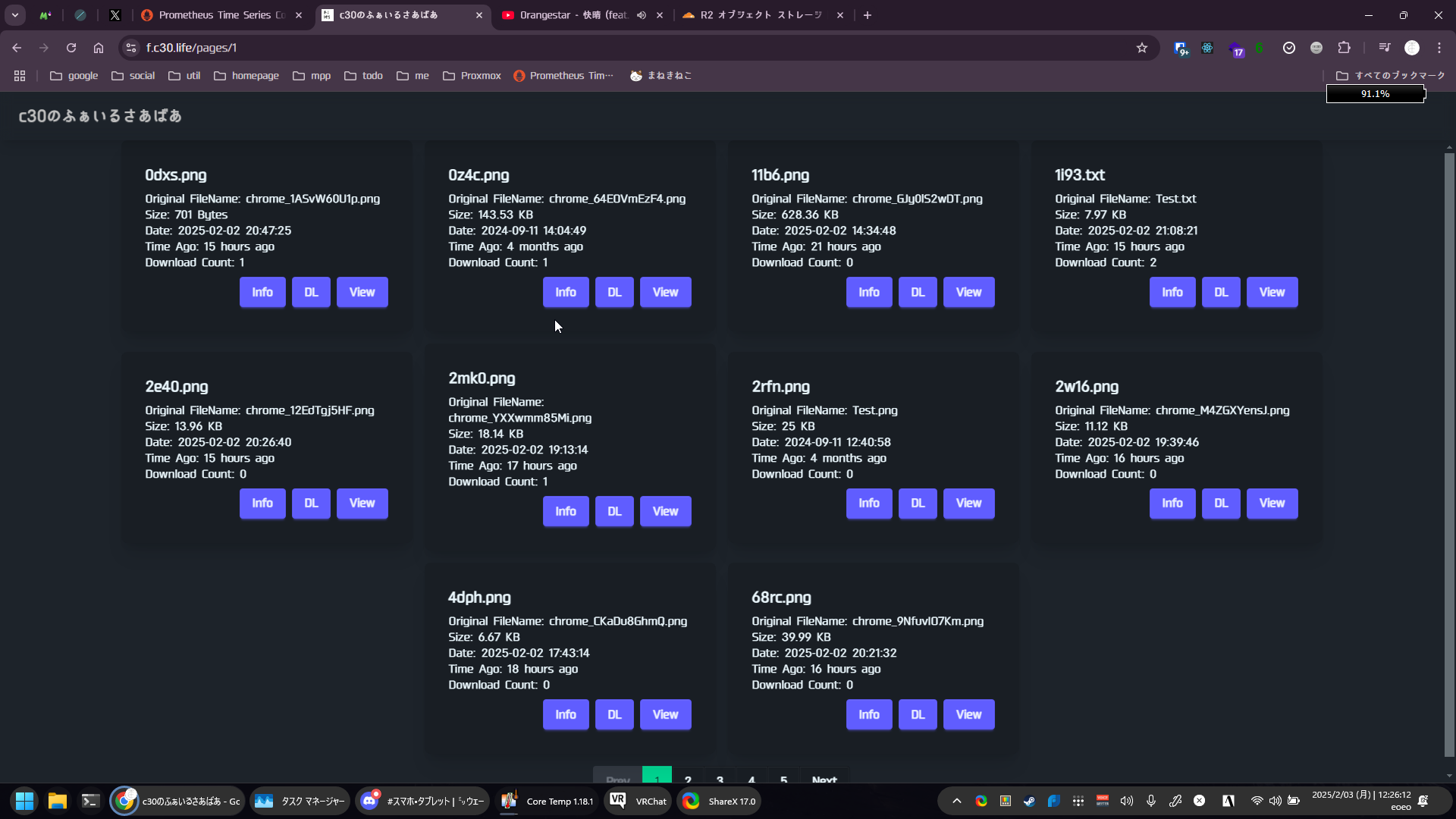Reload the current page
Screen dimensions: 1456x819
coord(71,48)
